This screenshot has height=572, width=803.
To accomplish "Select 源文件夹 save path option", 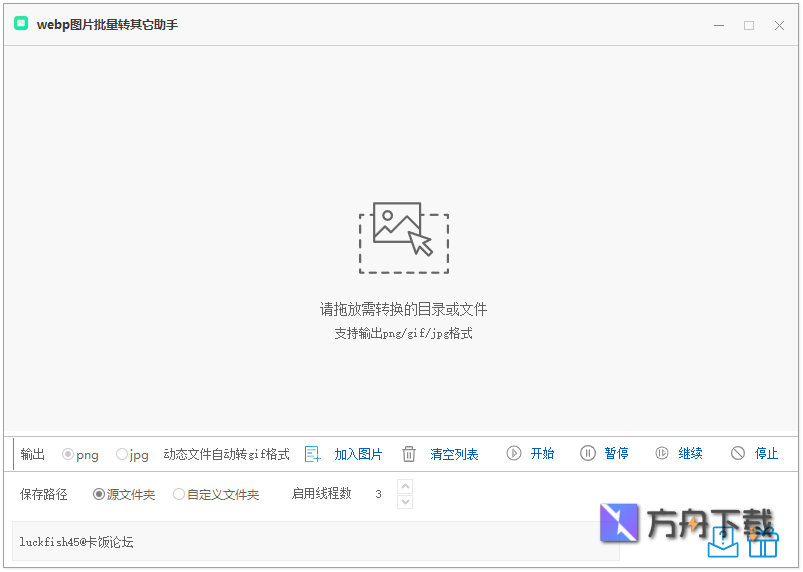I will coord(124,494).
